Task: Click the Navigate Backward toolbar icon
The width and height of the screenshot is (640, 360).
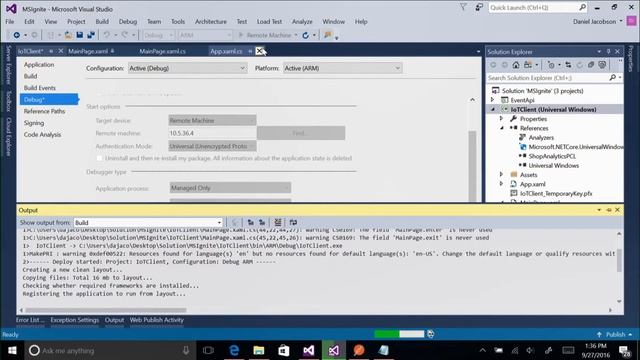Action: coord(17,35)
